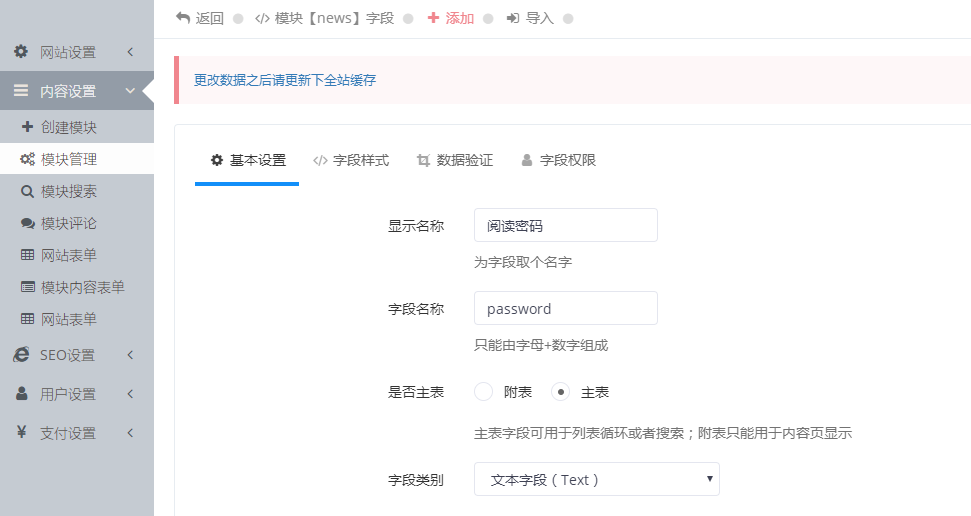Click the 字段类别 label

[416, 480]
